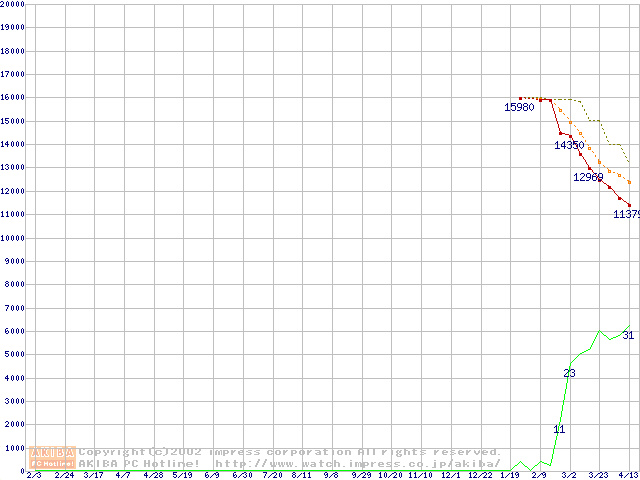Screen dimensions: 640x480
Task: Click the last orange dashed line marker
Action: (629, 182)
